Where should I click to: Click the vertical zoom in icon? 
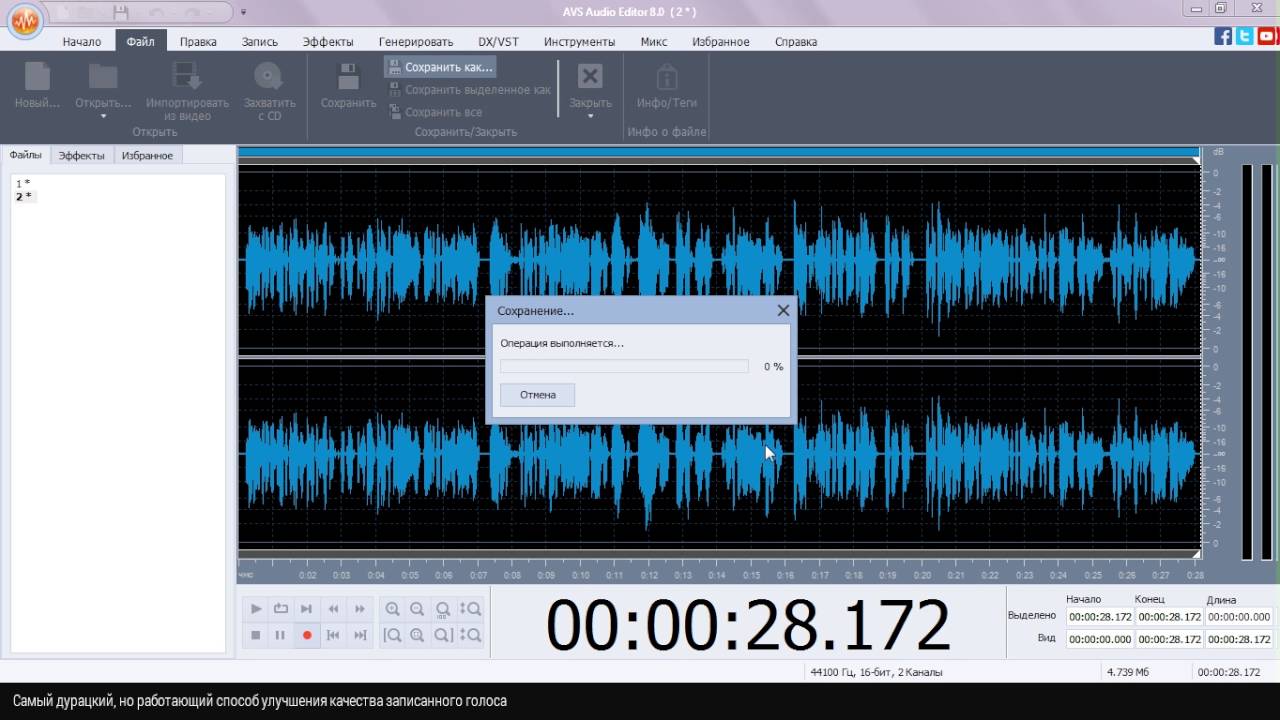470,608
